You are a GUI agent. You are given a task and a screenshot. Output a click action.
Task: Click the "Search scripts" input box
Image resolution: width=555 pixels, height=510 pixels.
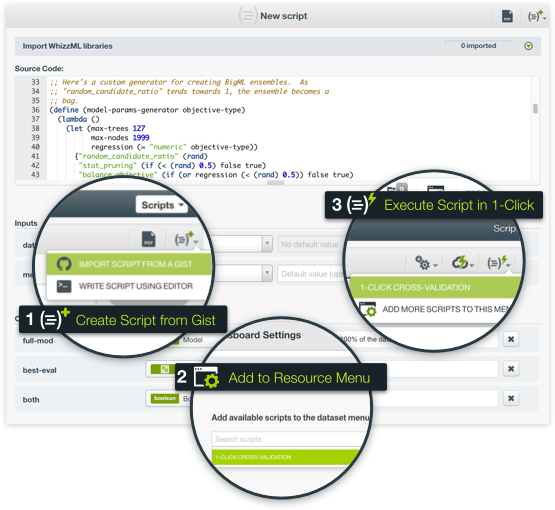tap(290, 439)
